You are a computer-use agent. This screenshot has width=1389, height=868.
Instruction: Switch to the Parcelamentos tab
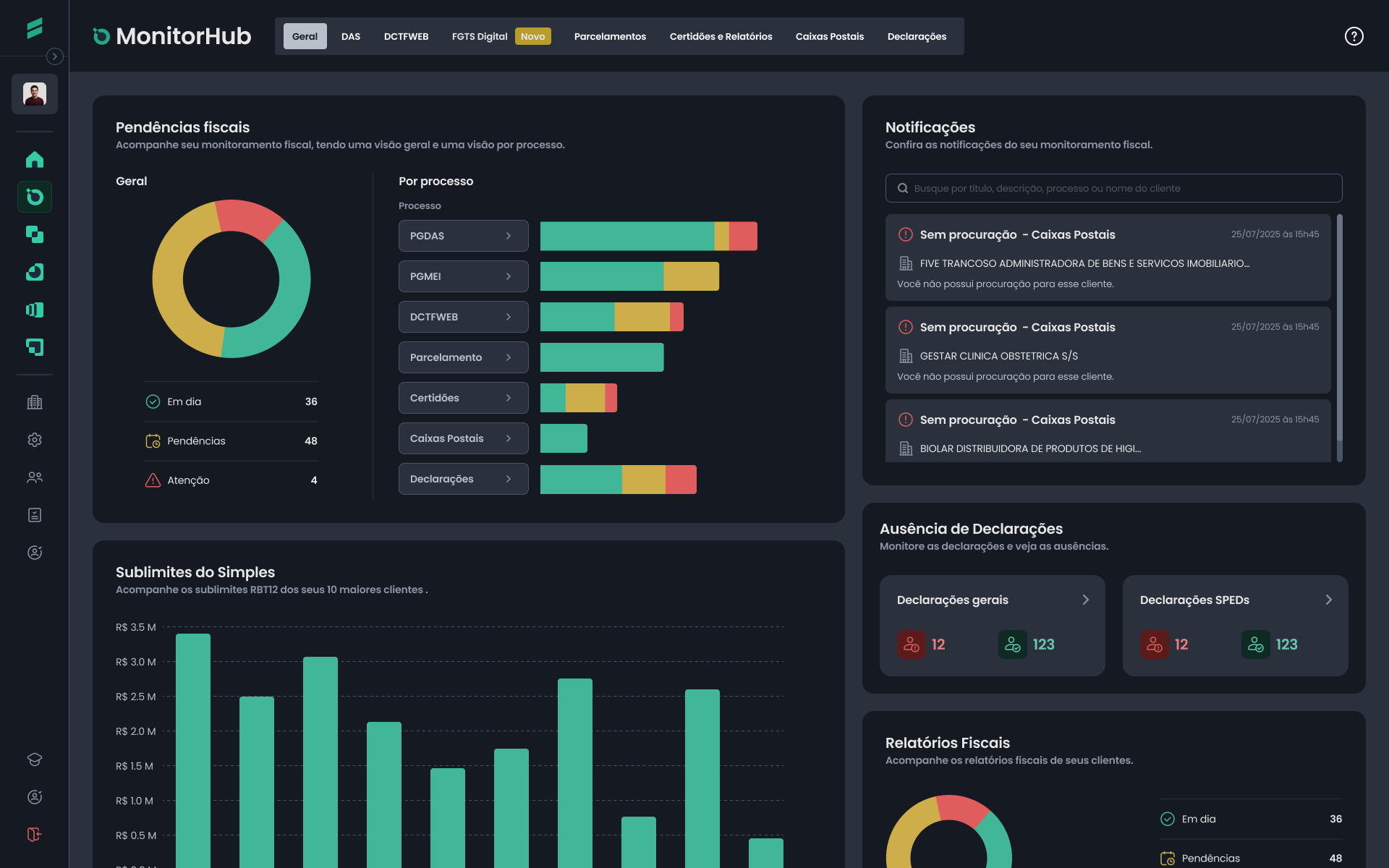(610, 36)
